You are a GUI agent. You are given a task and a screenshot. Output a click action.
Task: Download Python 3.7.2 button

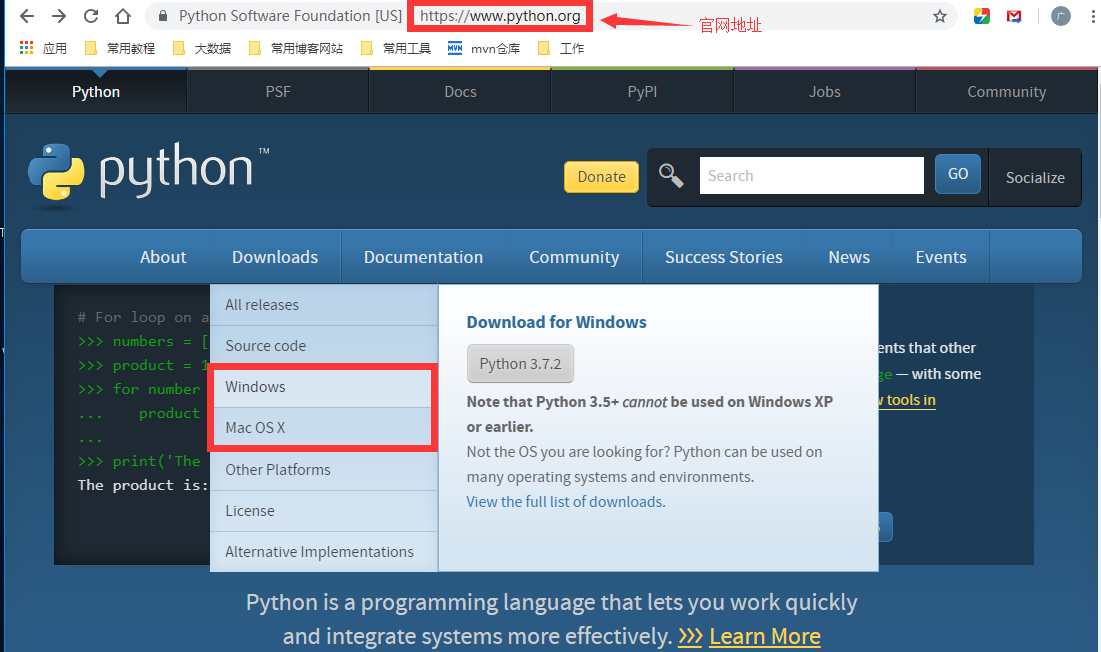pos(520,364)
